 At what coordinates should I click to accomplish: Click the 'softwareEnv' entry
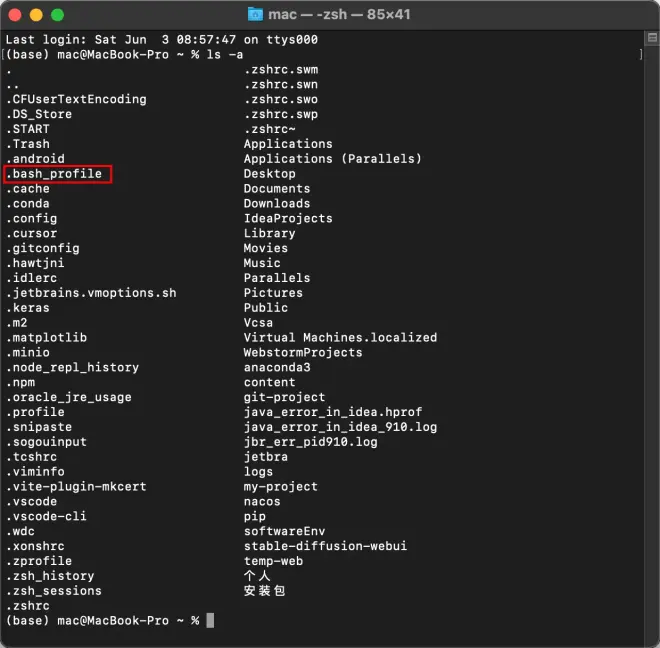(285, 531)
